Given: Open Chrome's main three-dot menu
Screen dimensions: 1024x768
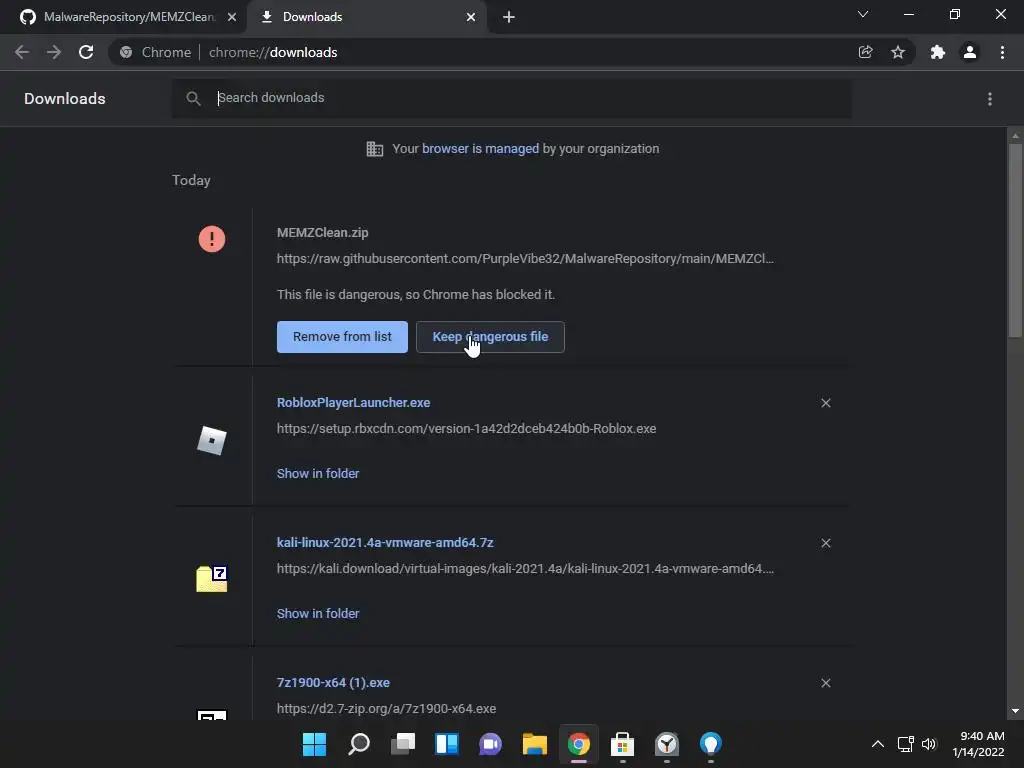Looking at the screenshot, I should tap(1002, 52).
